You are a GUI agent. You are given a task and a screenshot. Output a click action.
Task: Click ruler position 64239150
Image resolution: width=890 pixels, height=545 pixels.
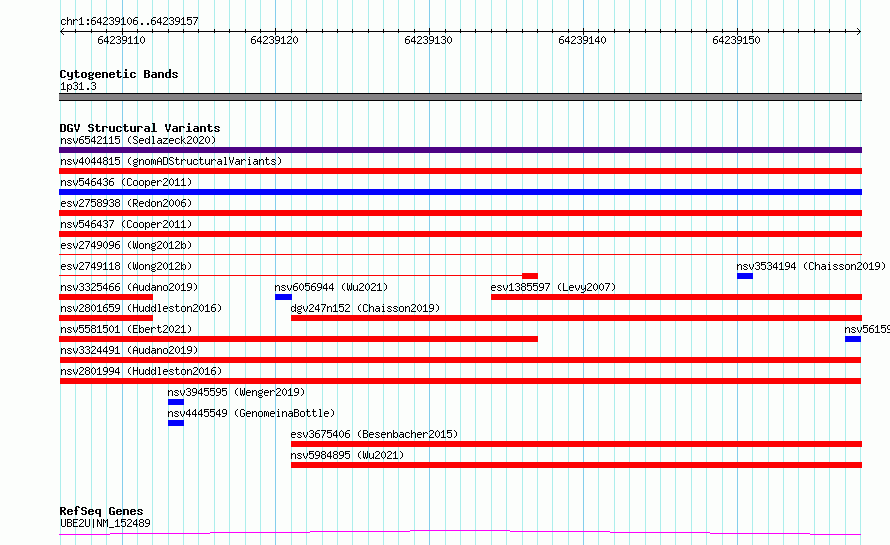pos(736,40)
